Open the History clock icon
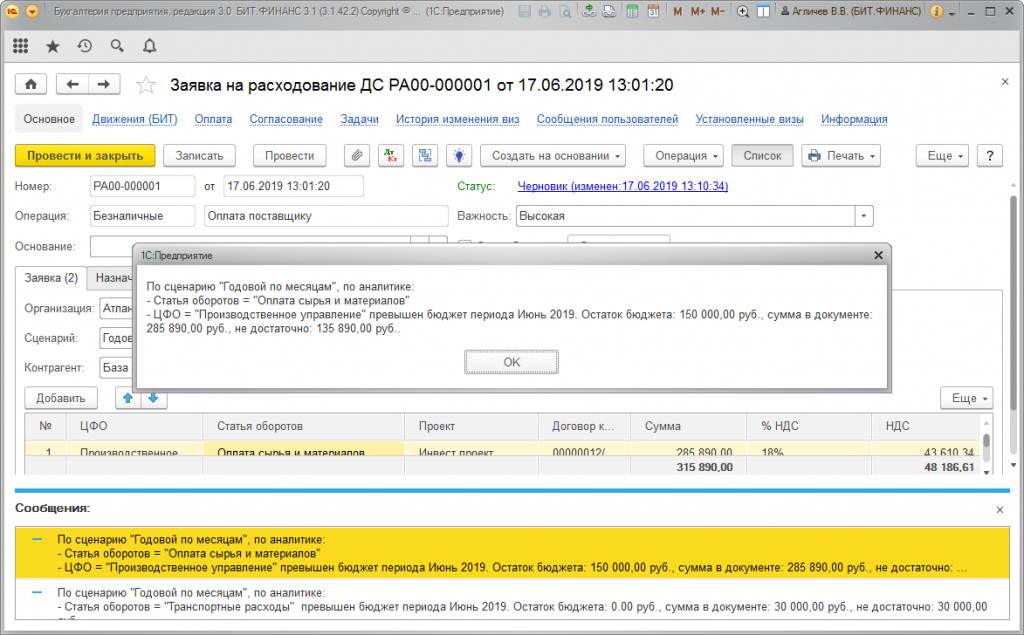The image size is (1024, 635). click(85, 46)
